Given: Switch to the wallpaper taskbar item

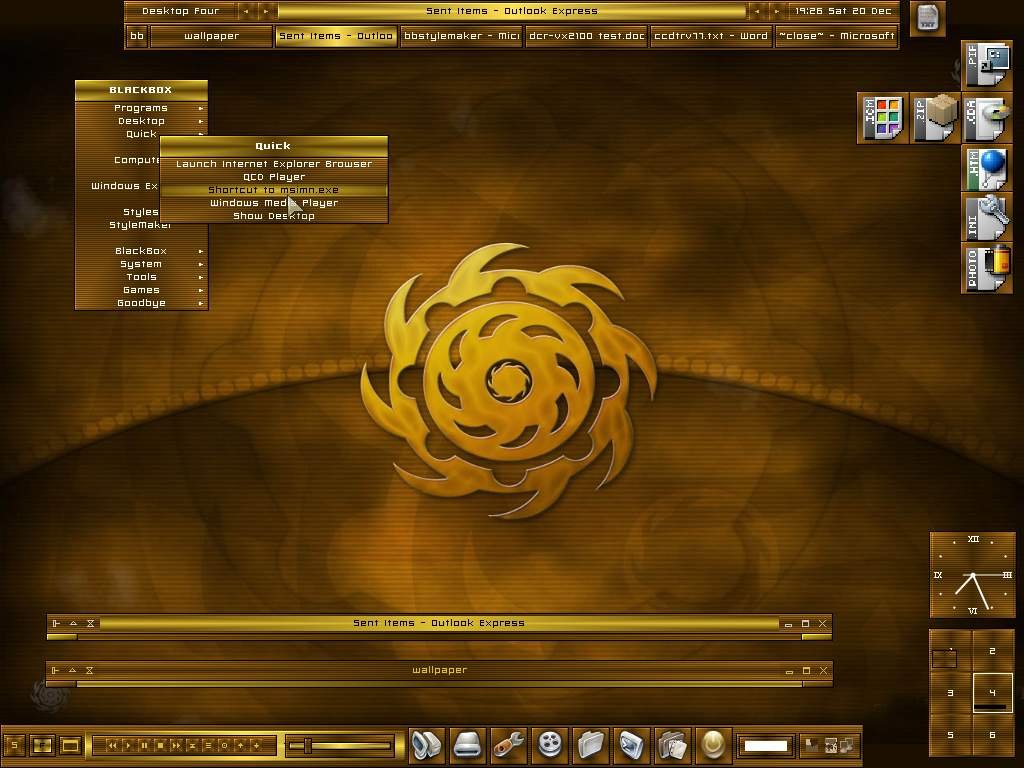Looking at the screenshot, I should (211, 36).
